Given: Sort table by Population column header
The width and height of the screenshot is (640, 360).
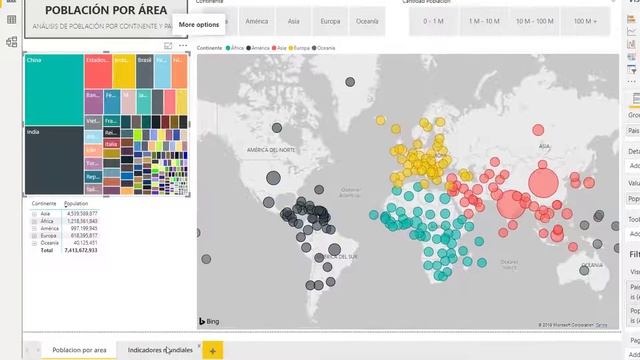Looking at the screenshot, I should pyautogui.click(x=76, y=204).
